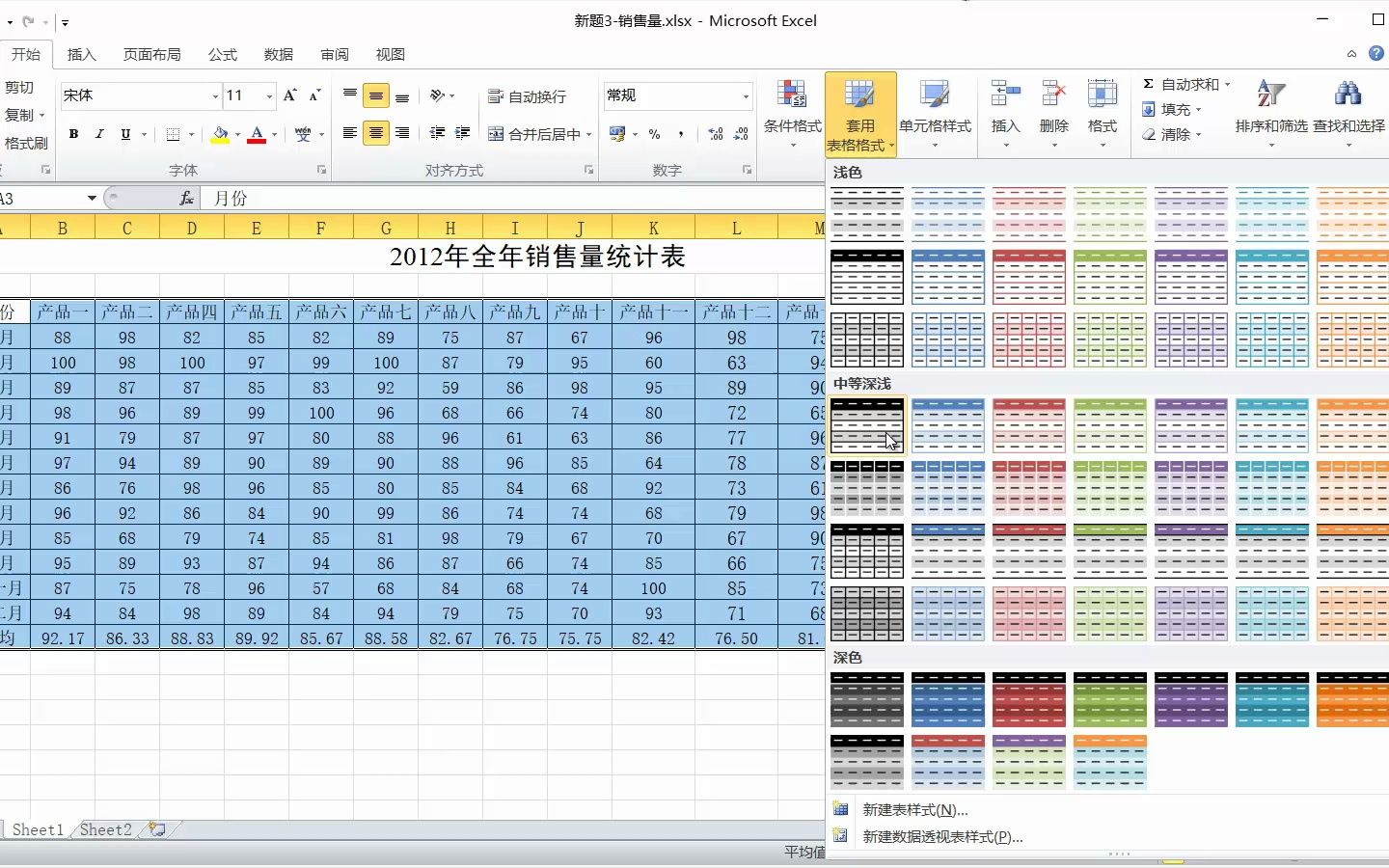Apply the red font color button
Screen dimensions: 1389x868
pyautogui.click(x=257, y=134)
